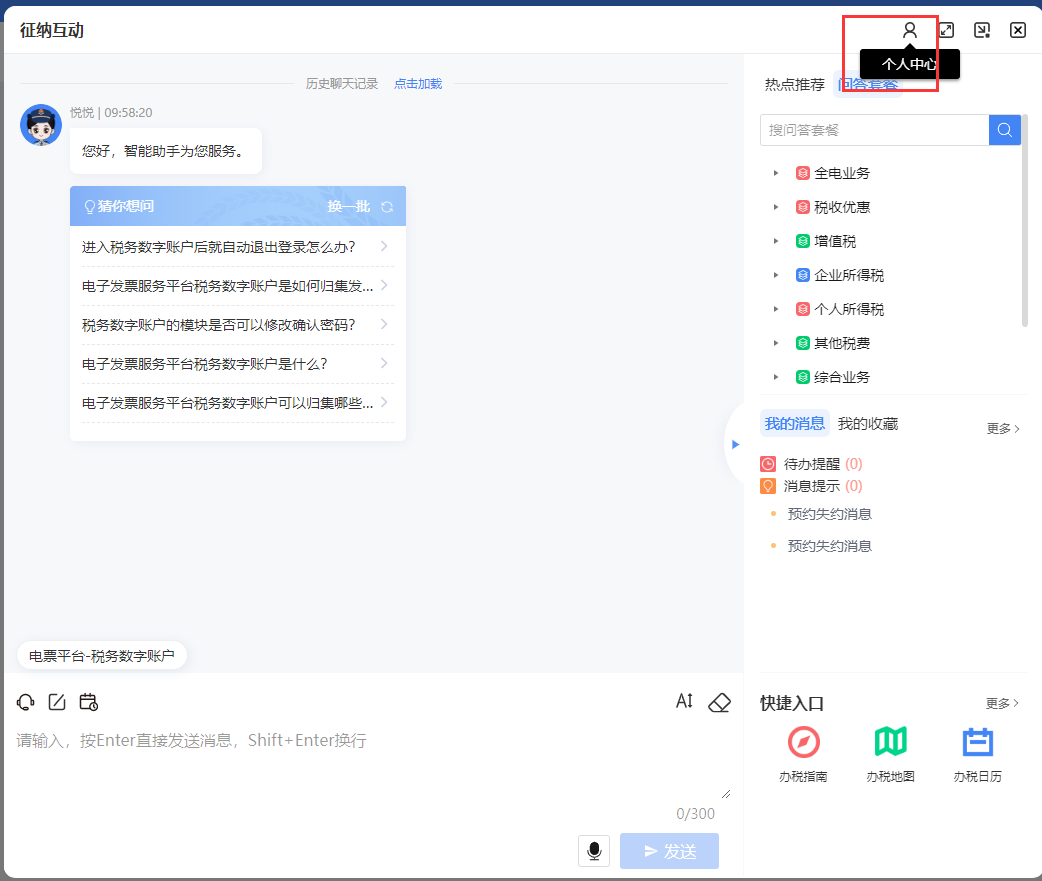This screenshot has height=881, width=1042.
Task: Click 换一批 to refresh suggested questions
Action: pos(349,207)
